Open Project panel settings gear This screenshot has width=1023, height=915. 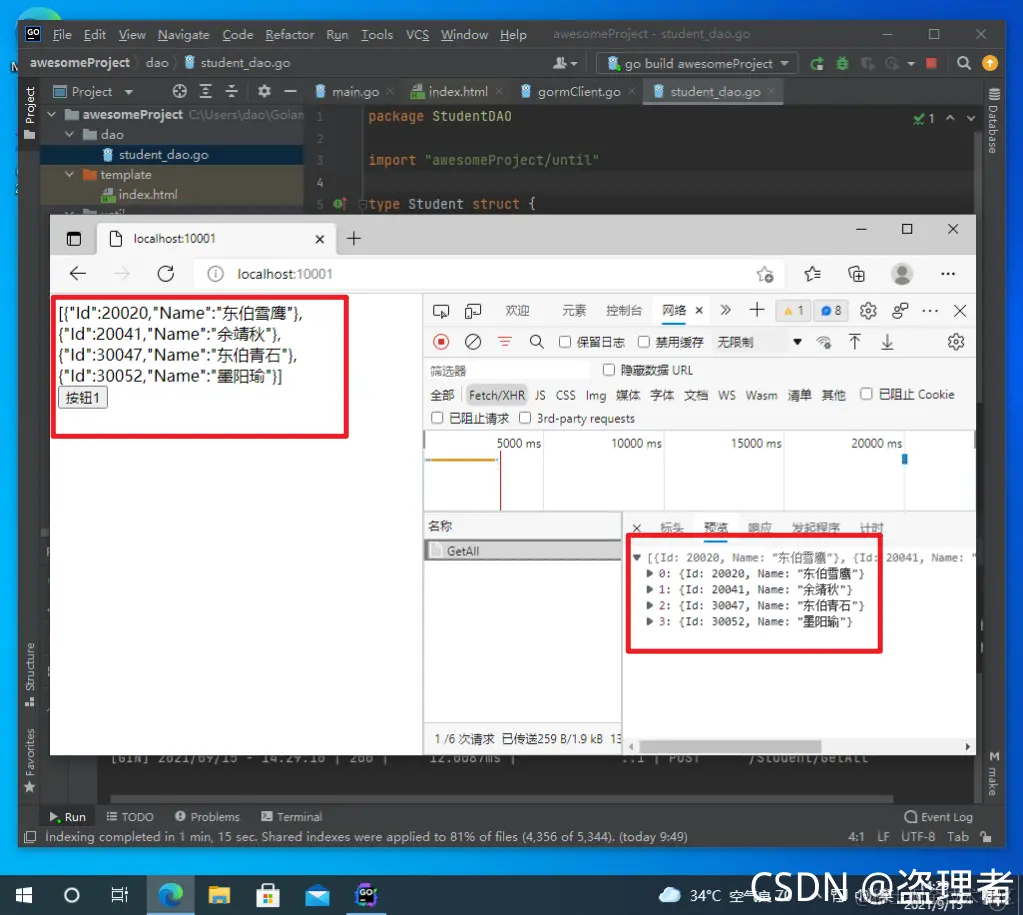tap(264, 91)
